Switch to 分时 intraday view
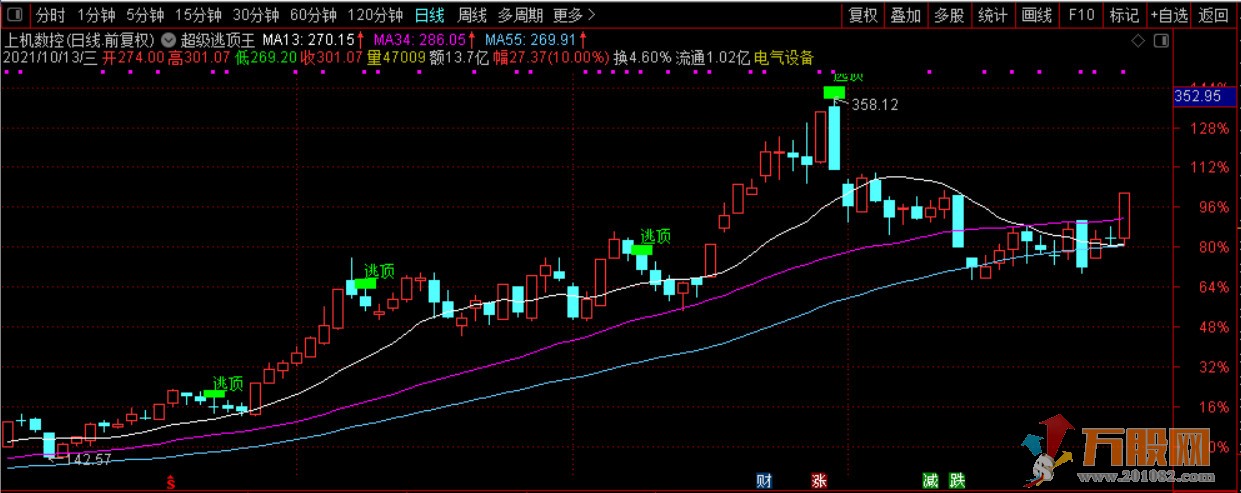Image resolution: width=1241 pixels, height=493 pixels. (49, 15)
